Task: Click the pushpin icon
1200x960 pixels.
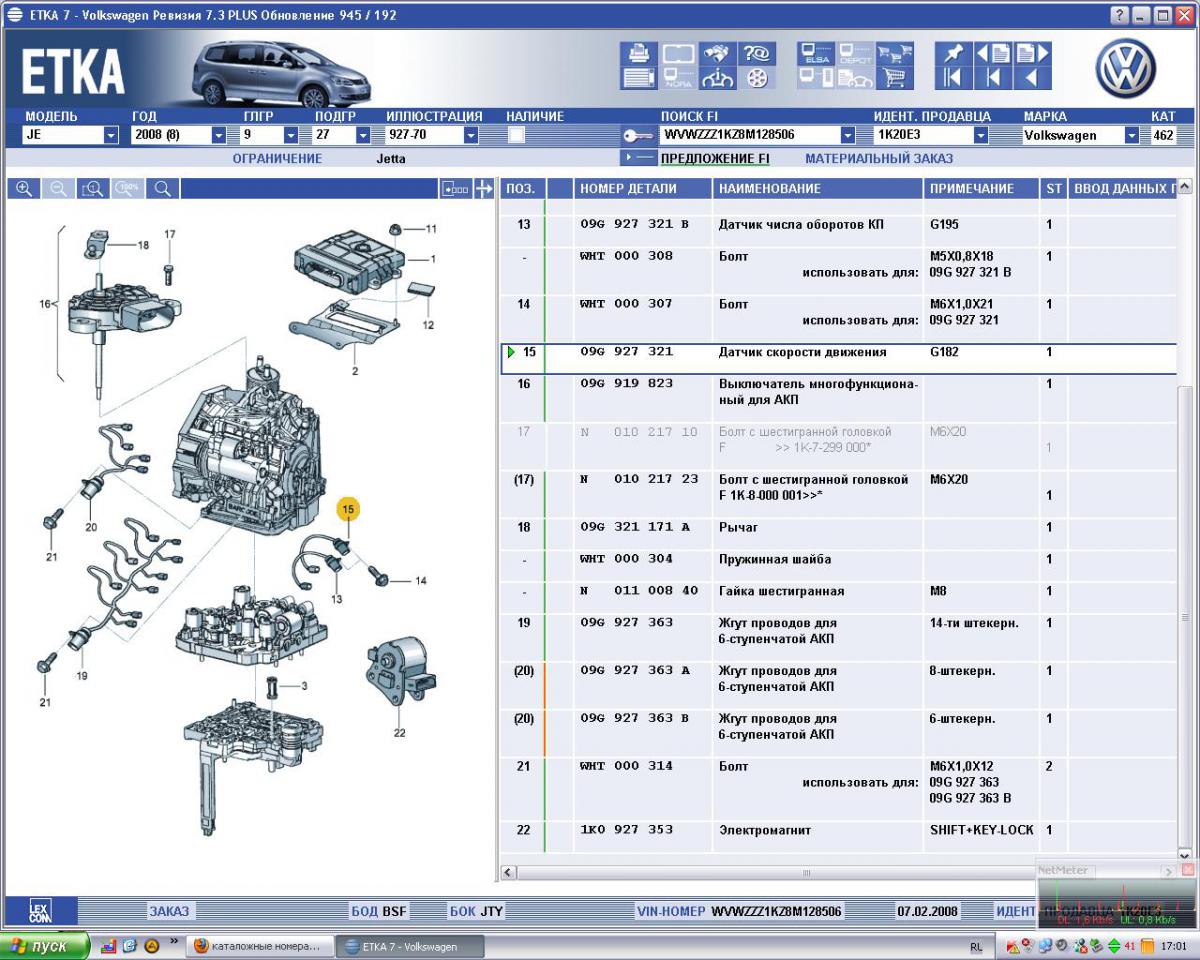Action: click(x=953, y=54)
